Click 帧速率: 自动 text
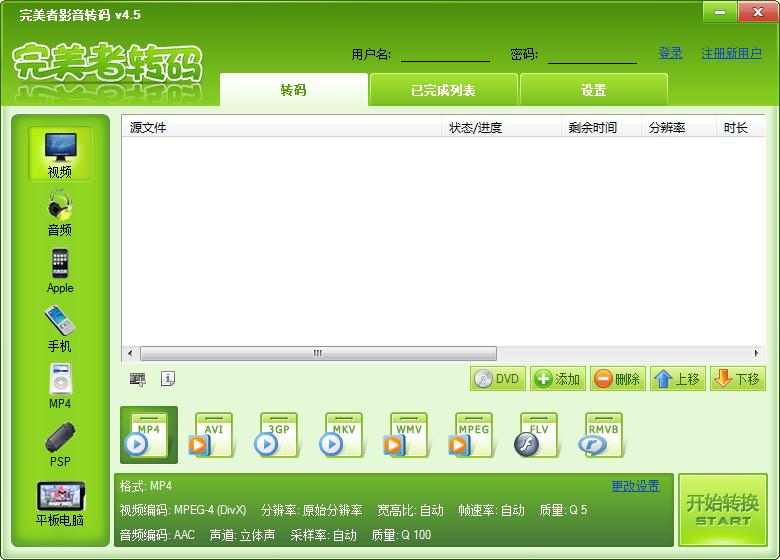Viewport: 780px width, 560px height. tap(491, 510)
